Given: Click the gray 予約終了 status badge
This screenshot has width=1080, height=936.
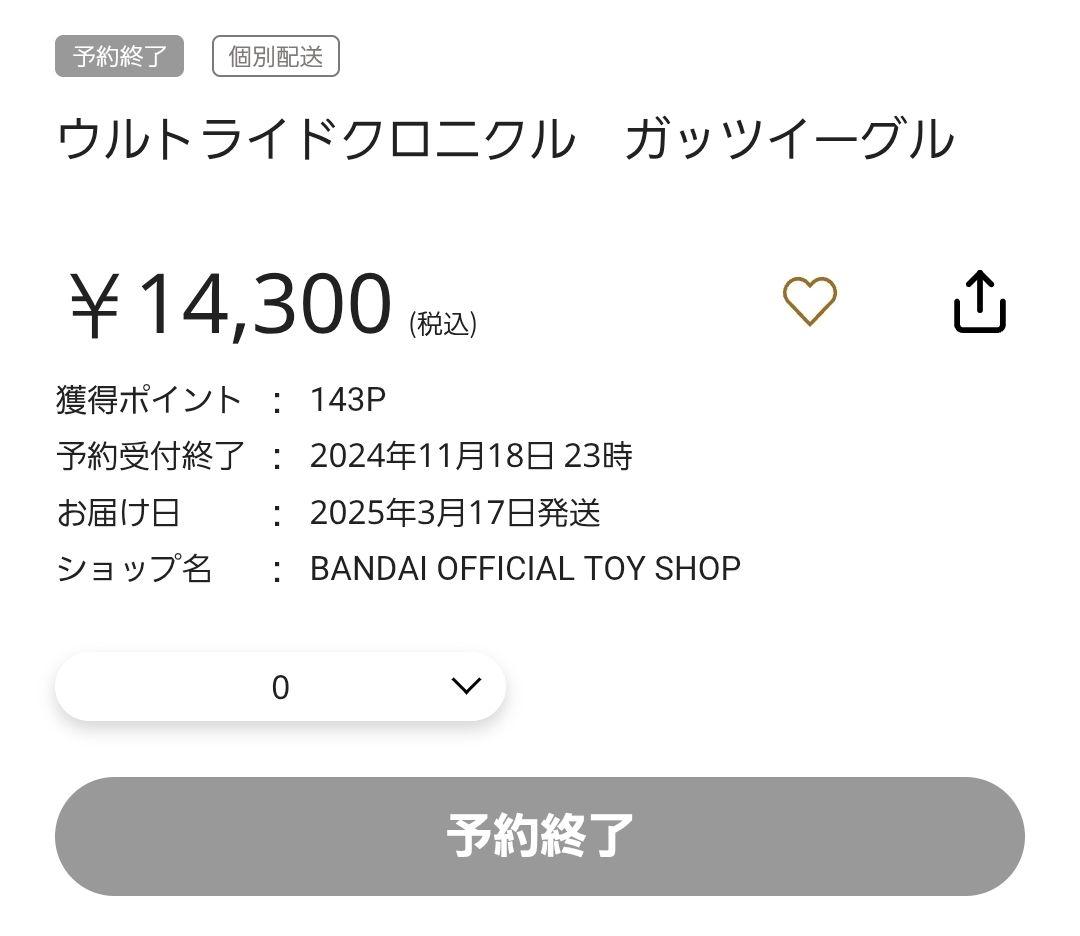Looking at the screenshot, I should [119, 56].
